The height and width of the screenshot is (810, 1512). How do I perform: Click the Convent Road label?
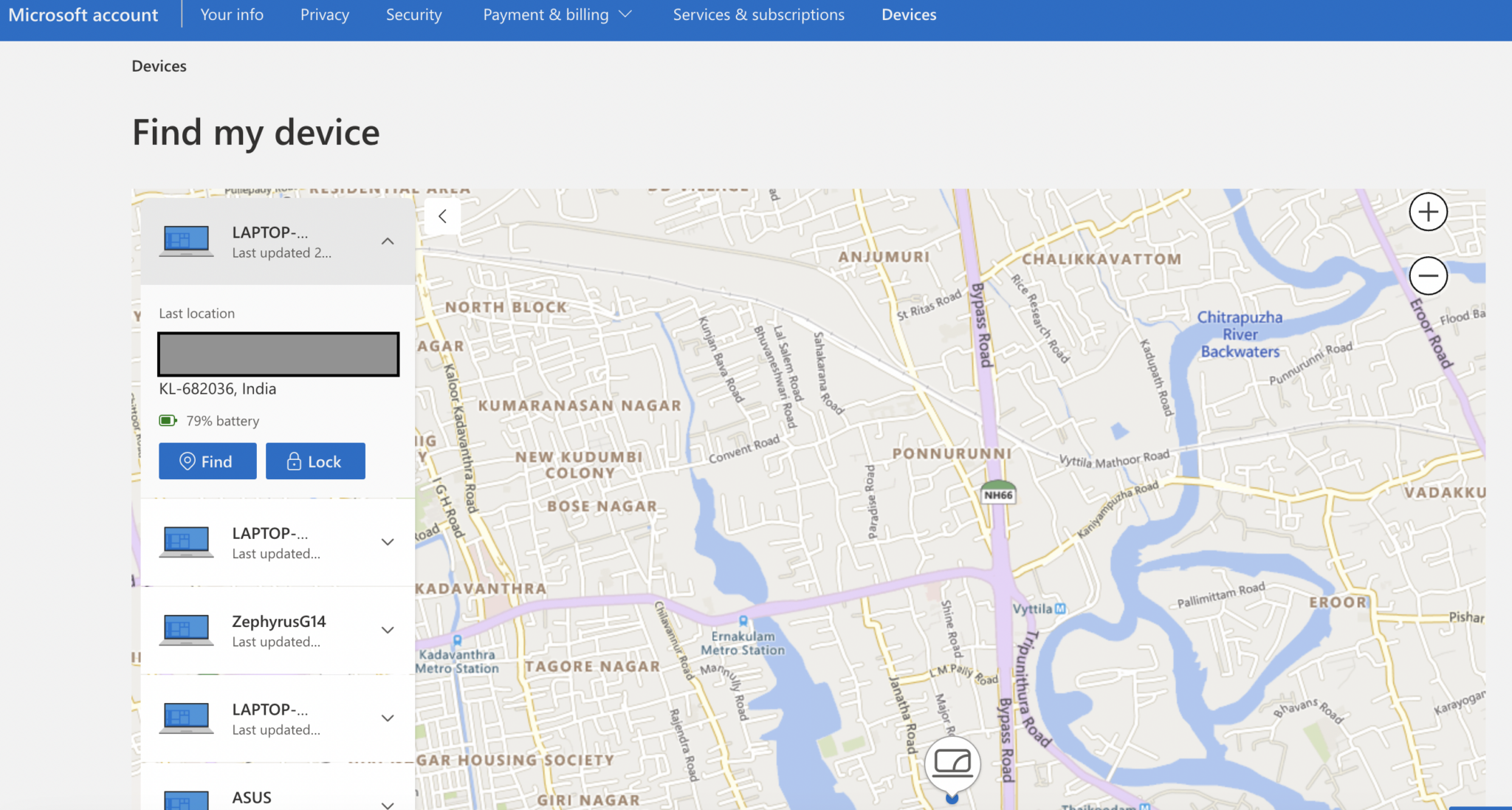[744, 449]
